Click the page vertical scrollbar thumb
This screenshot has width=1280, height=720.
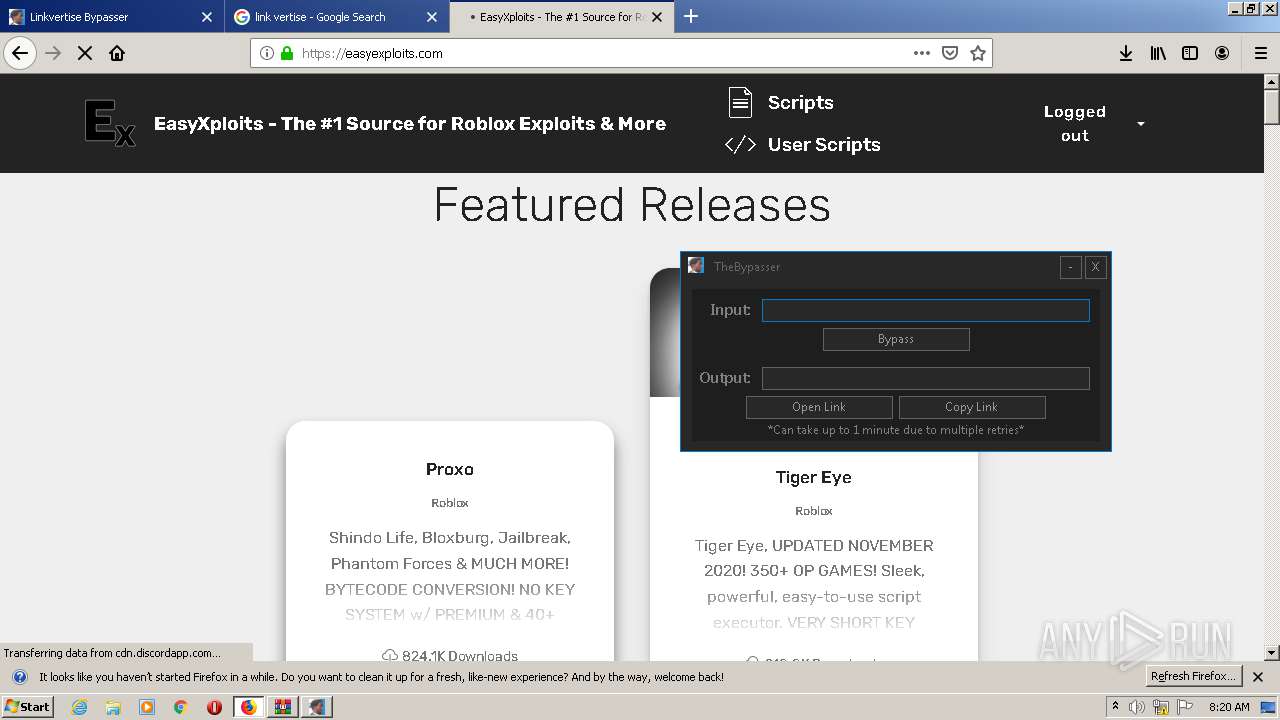tap(1272, 107)
